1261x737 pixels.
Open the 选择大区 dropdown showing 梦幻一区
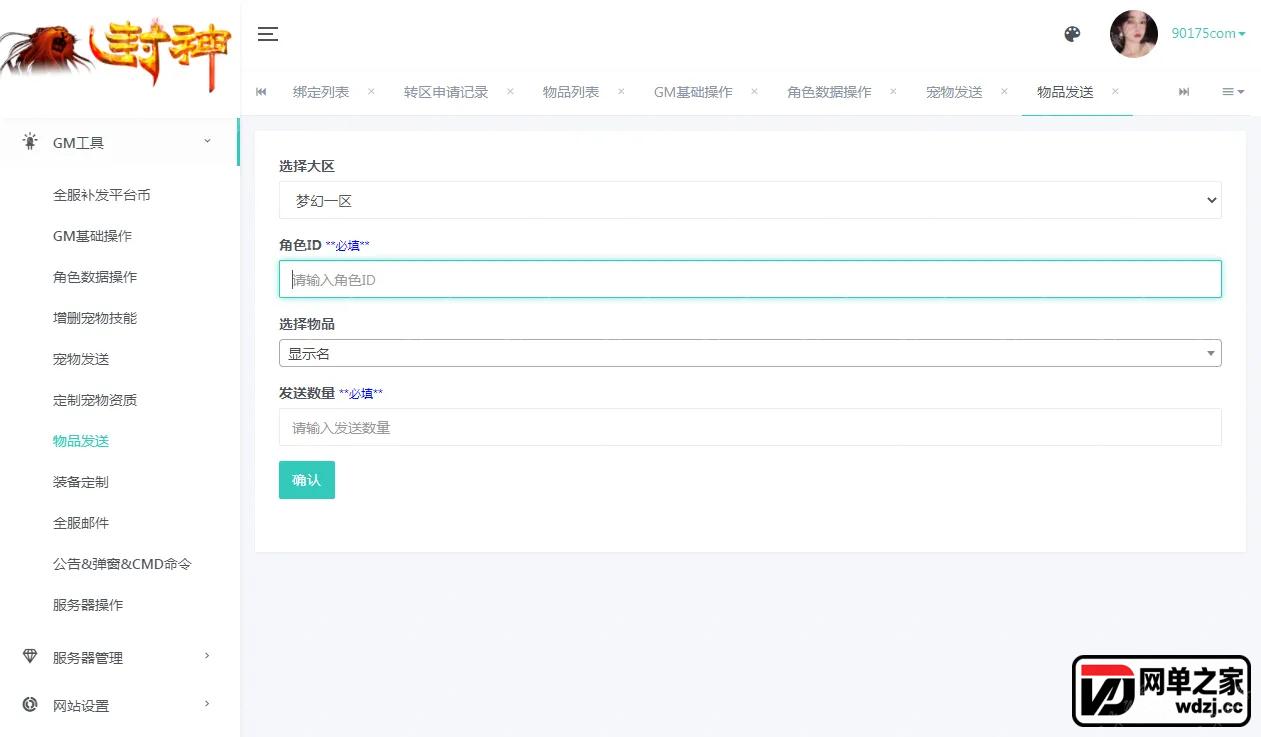[750, 200]
